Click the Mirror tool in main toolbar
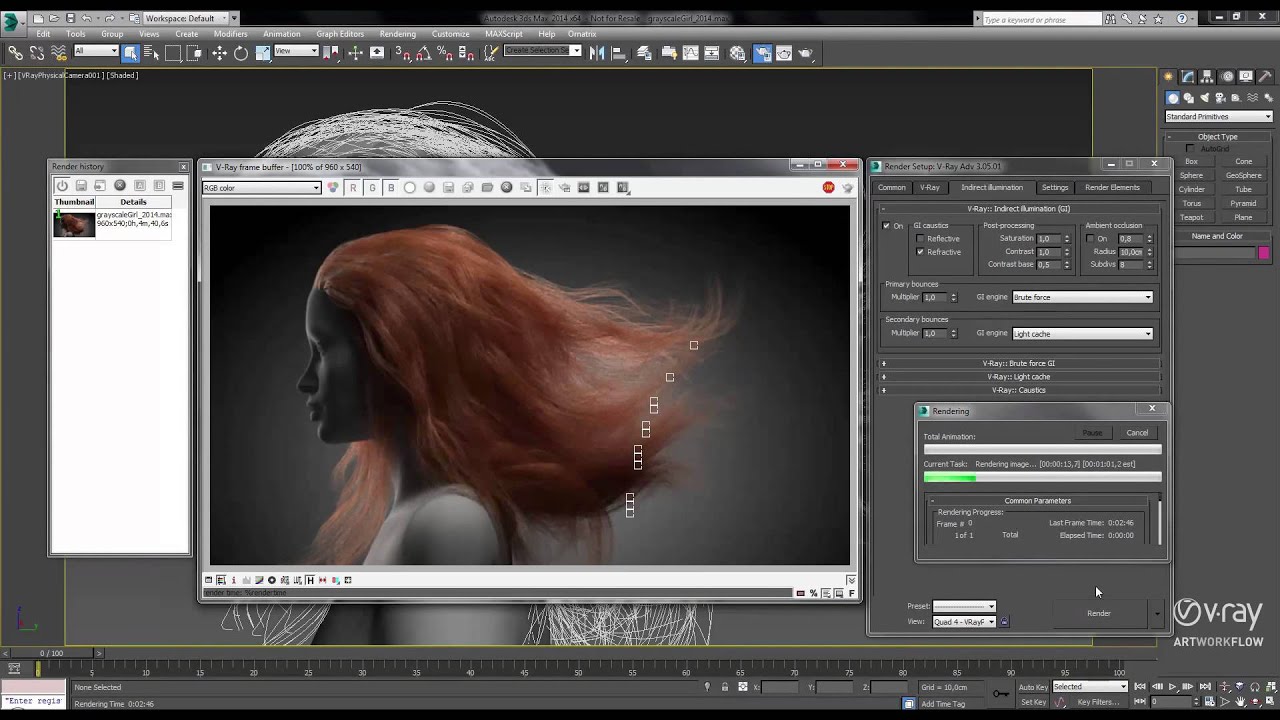Screen dimensions: 1280x720 pos(597,53)
